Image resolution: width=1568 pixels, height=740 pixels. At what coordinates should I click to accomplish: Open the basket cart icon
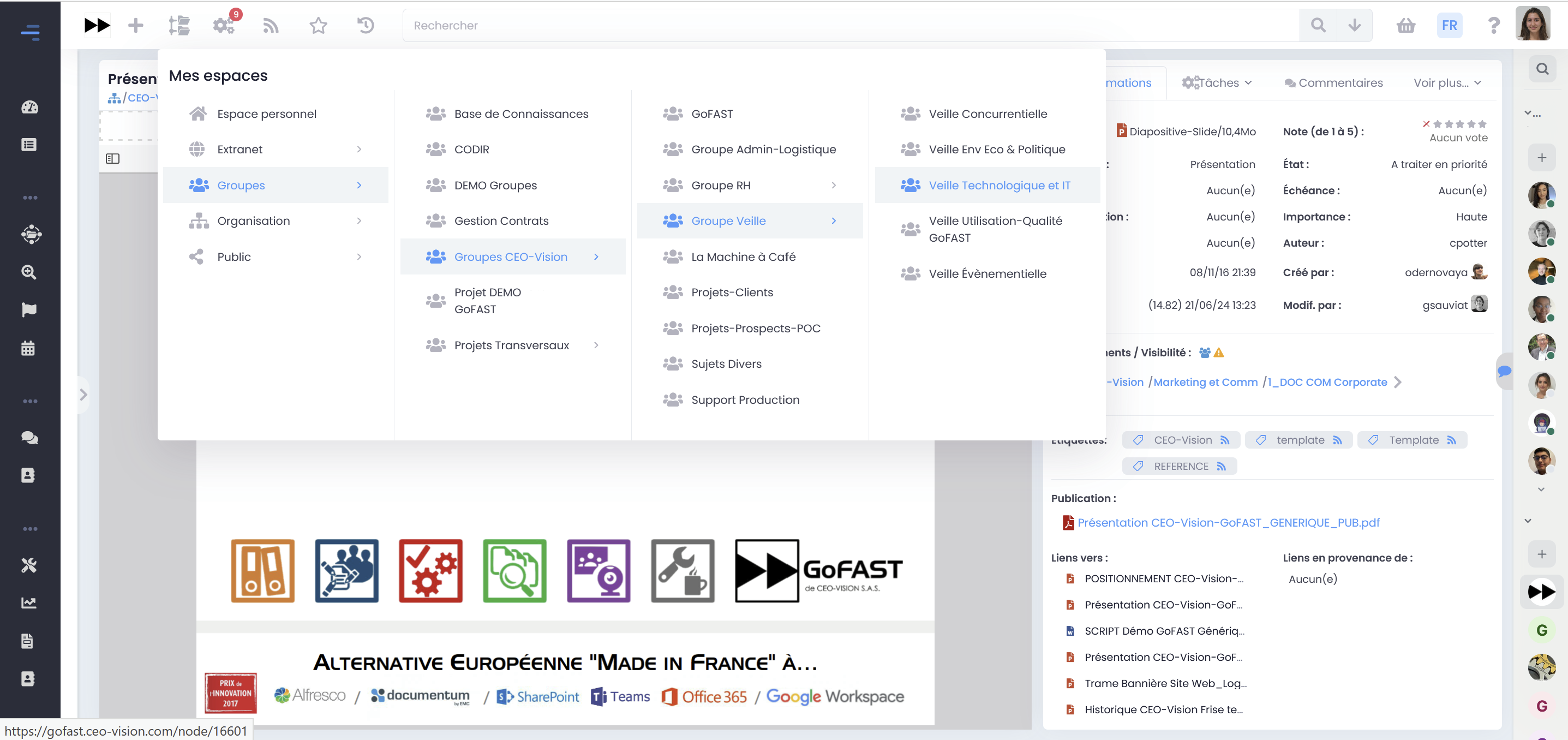coord(1405,26)
